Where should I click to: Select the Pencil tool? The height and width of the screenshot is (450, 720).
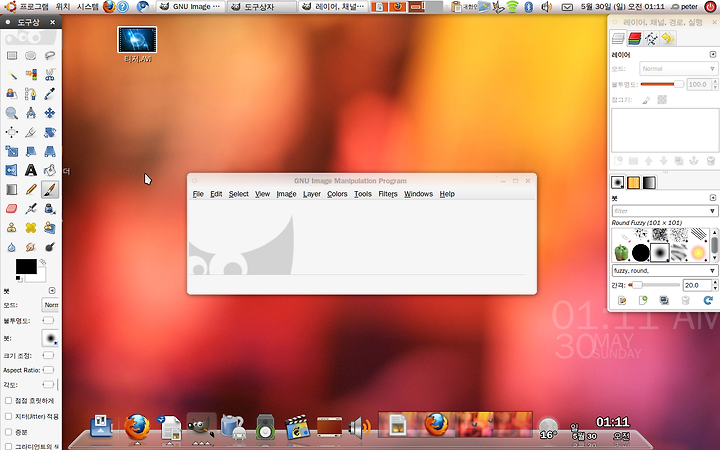tap(31, 189)
